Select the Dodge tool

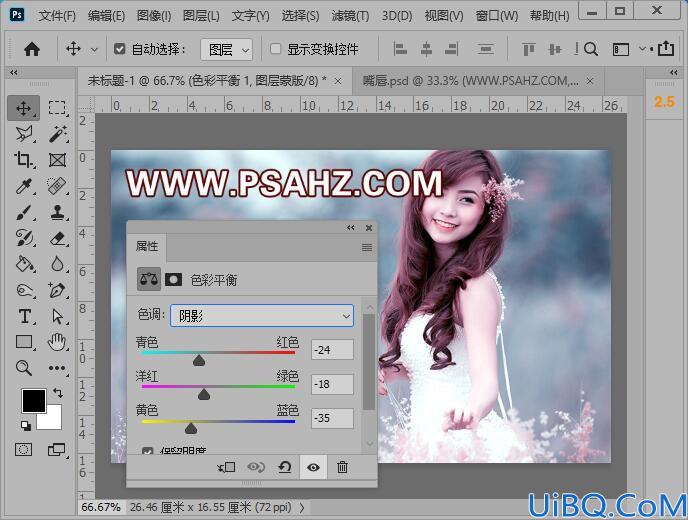[24, 290]
